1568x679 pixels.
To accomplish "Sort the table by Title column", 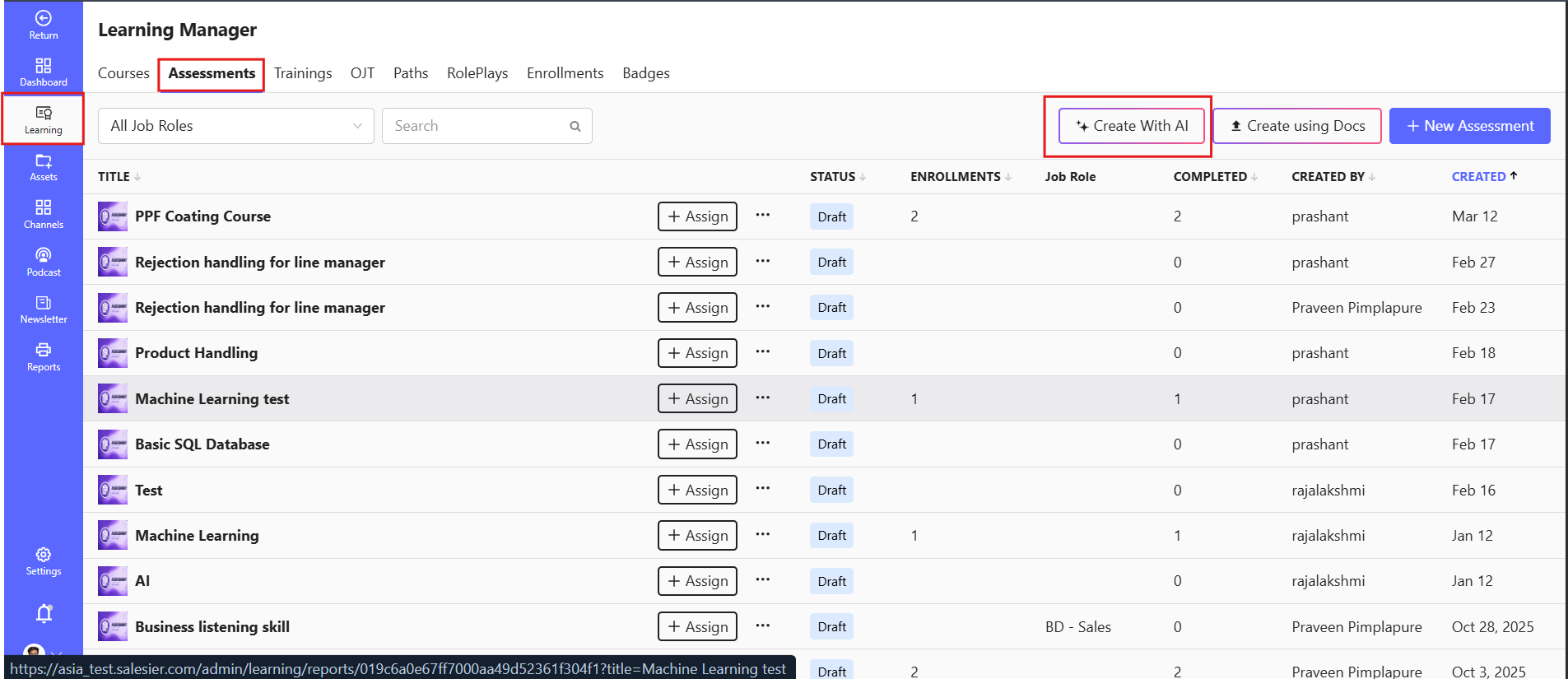I will pyautogui.click(x=119, y=177).
